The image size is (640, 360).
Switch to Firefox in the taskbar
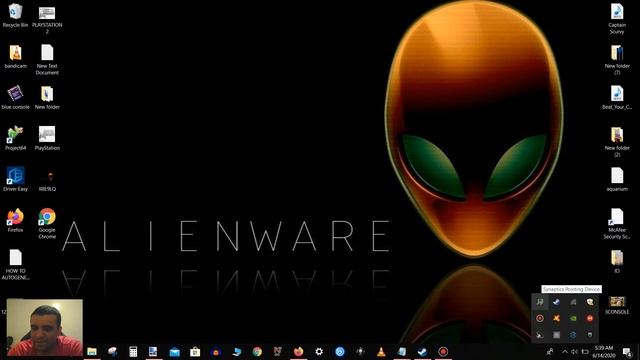pos(298,351)
